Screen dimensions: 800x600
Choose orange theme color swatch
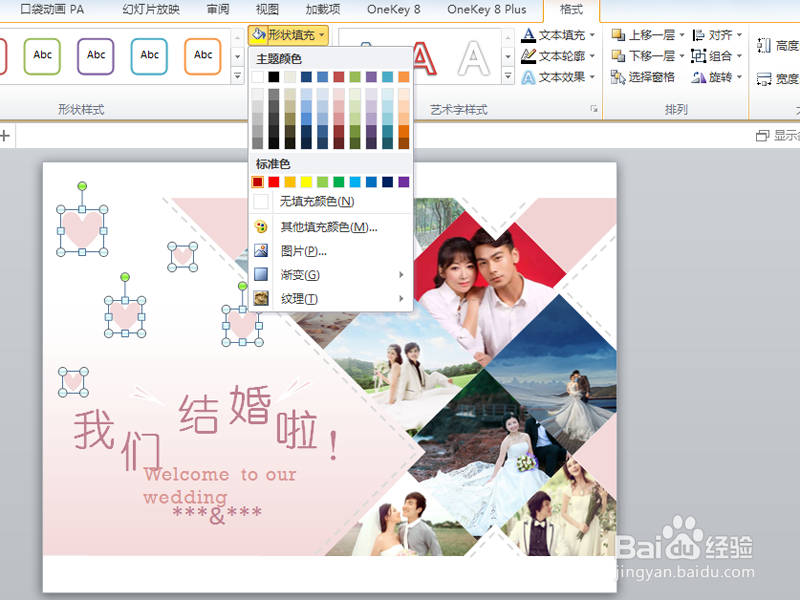coord(404,77)
